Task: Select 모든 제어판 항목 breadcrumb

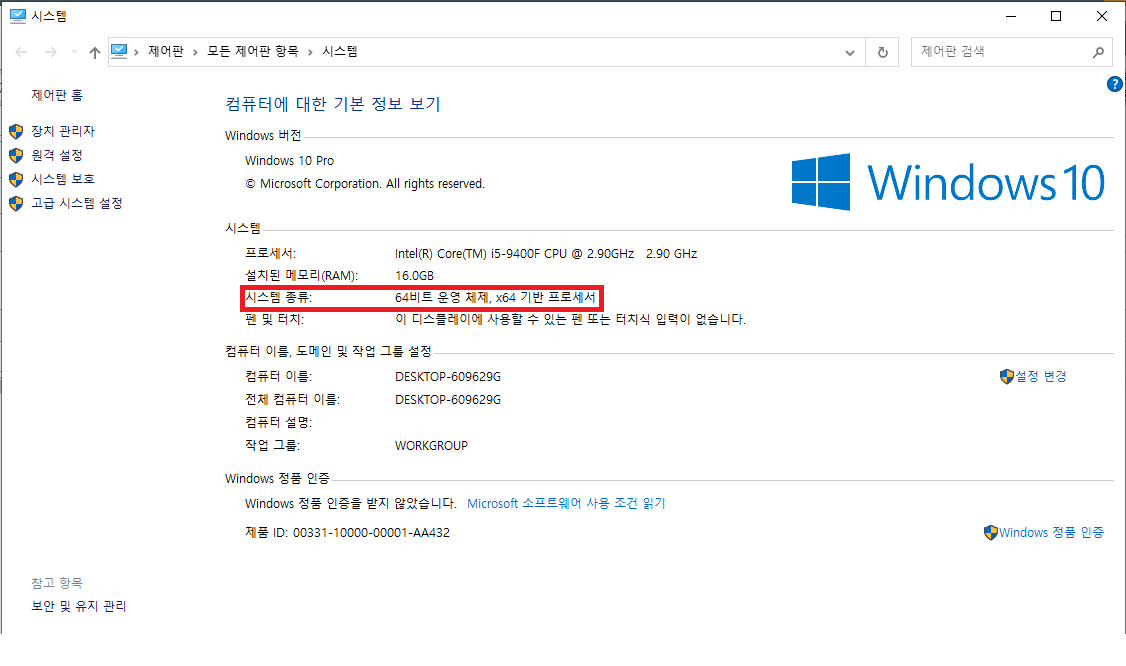Action: pyautogui.click(x=253, y=51)
